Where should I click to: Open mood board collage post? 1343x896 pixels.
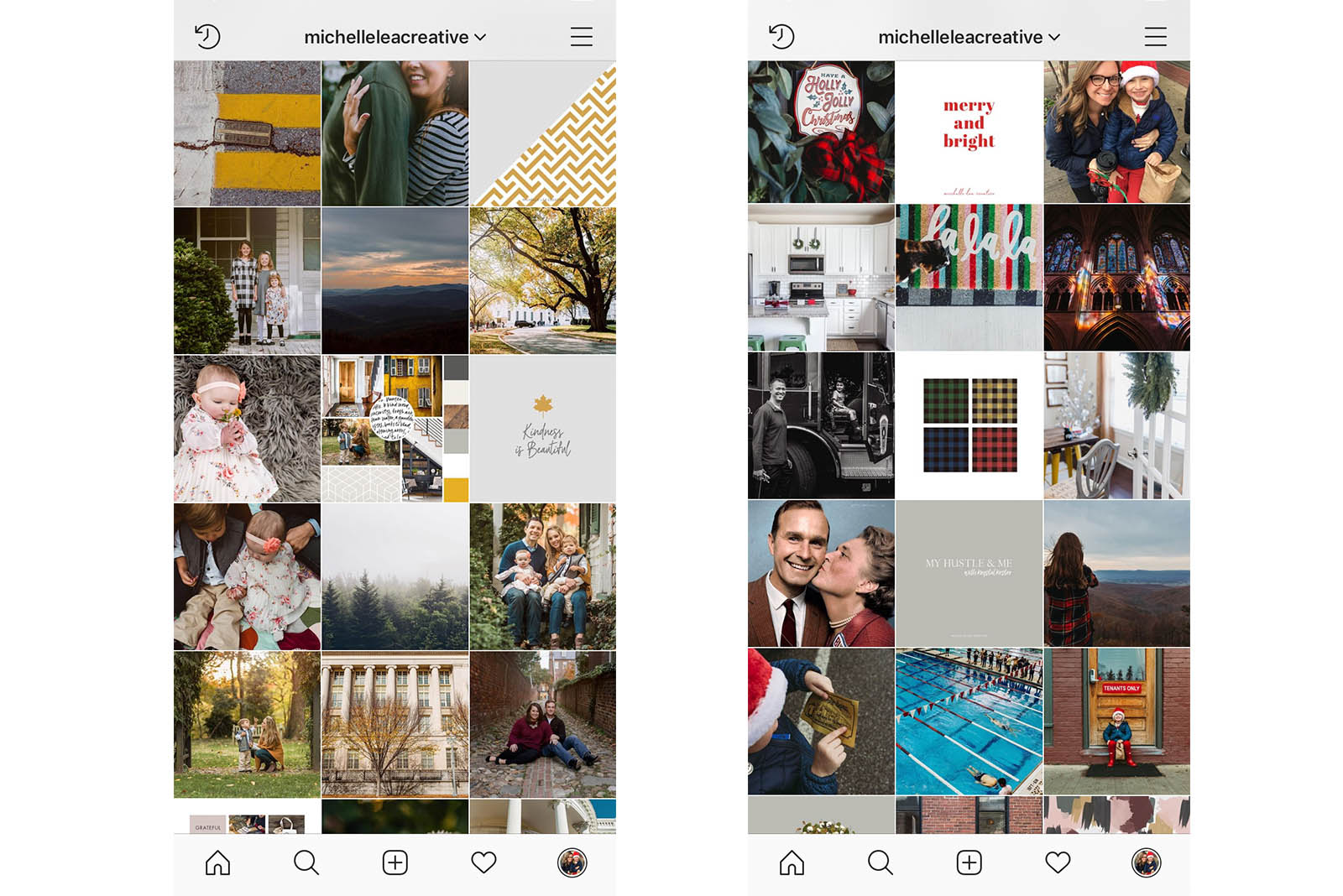pyautogui.click(x=395, y=429)
